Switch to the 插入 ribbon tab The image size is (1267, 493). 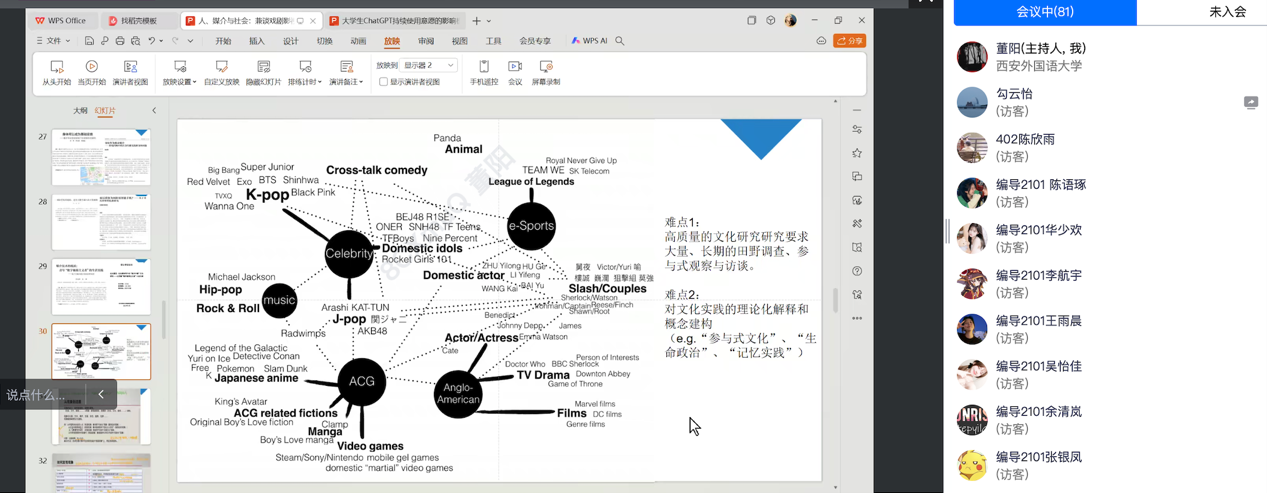257,41
